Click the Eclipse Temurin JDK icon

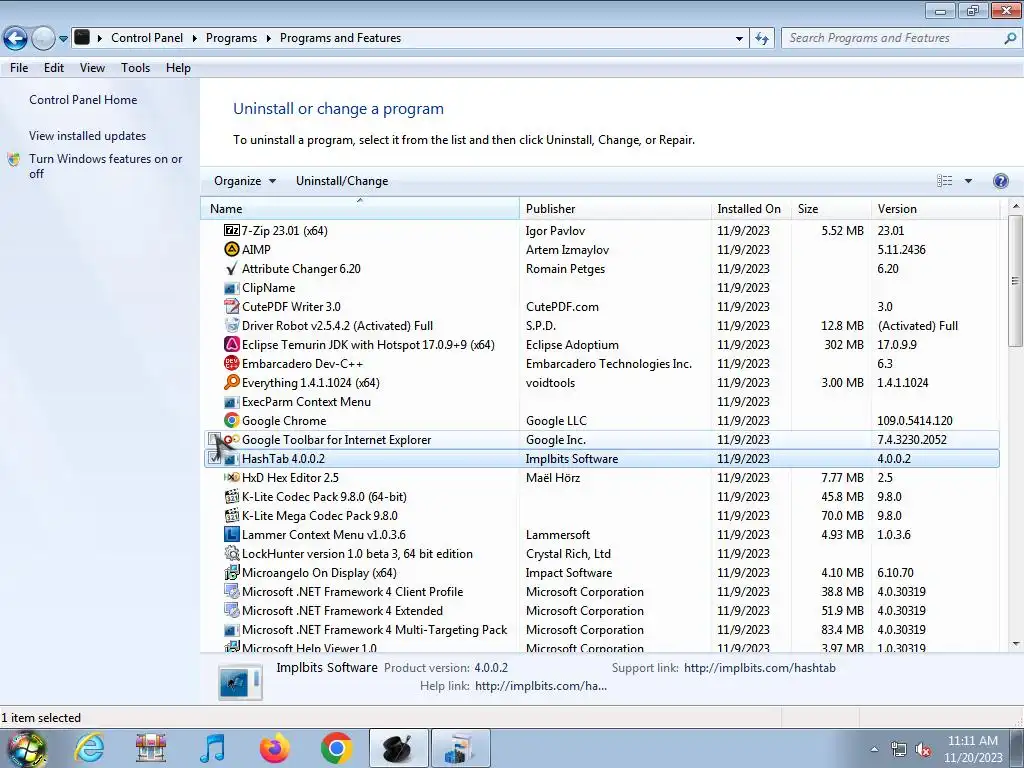[232, 344]
